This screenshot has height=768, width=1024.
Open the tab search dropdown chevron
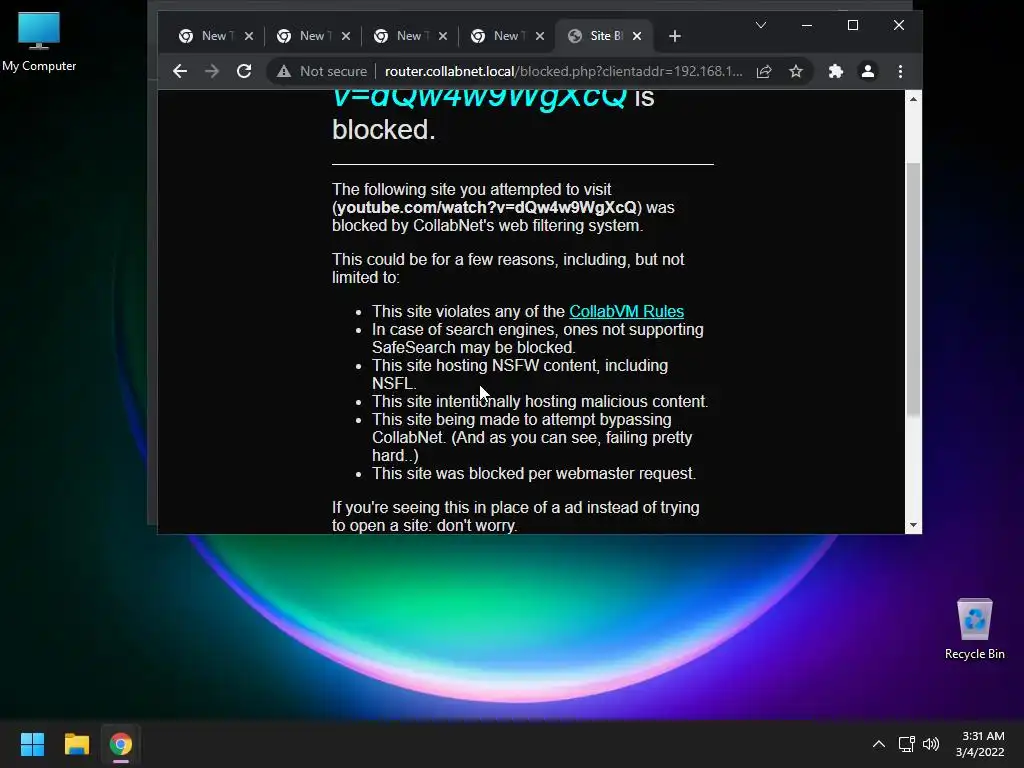[x=761, y=25]
